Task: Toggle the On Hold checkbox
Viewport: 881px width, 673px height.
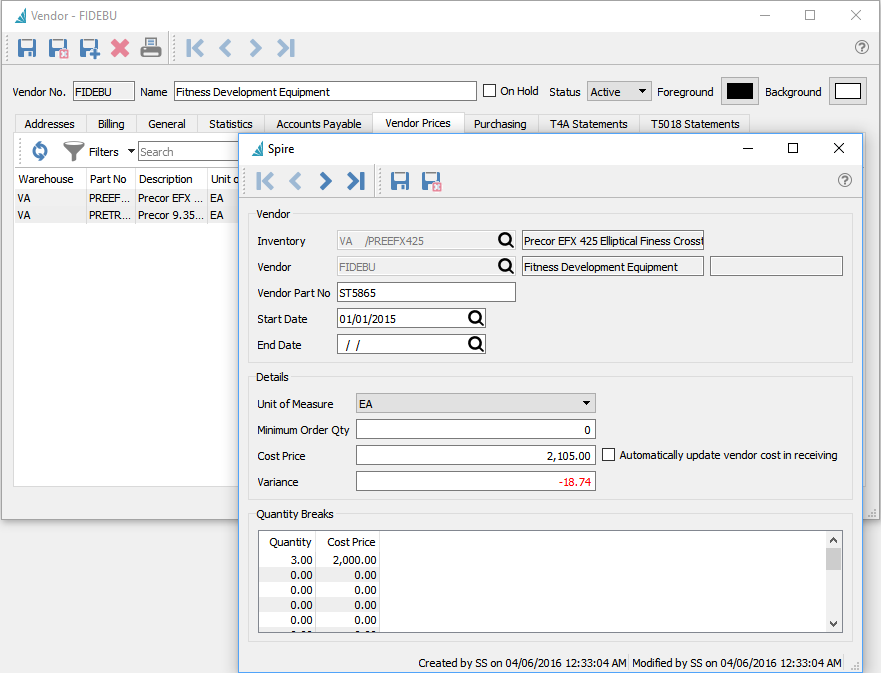Action: pyautogui.click(x=490, y=91)
